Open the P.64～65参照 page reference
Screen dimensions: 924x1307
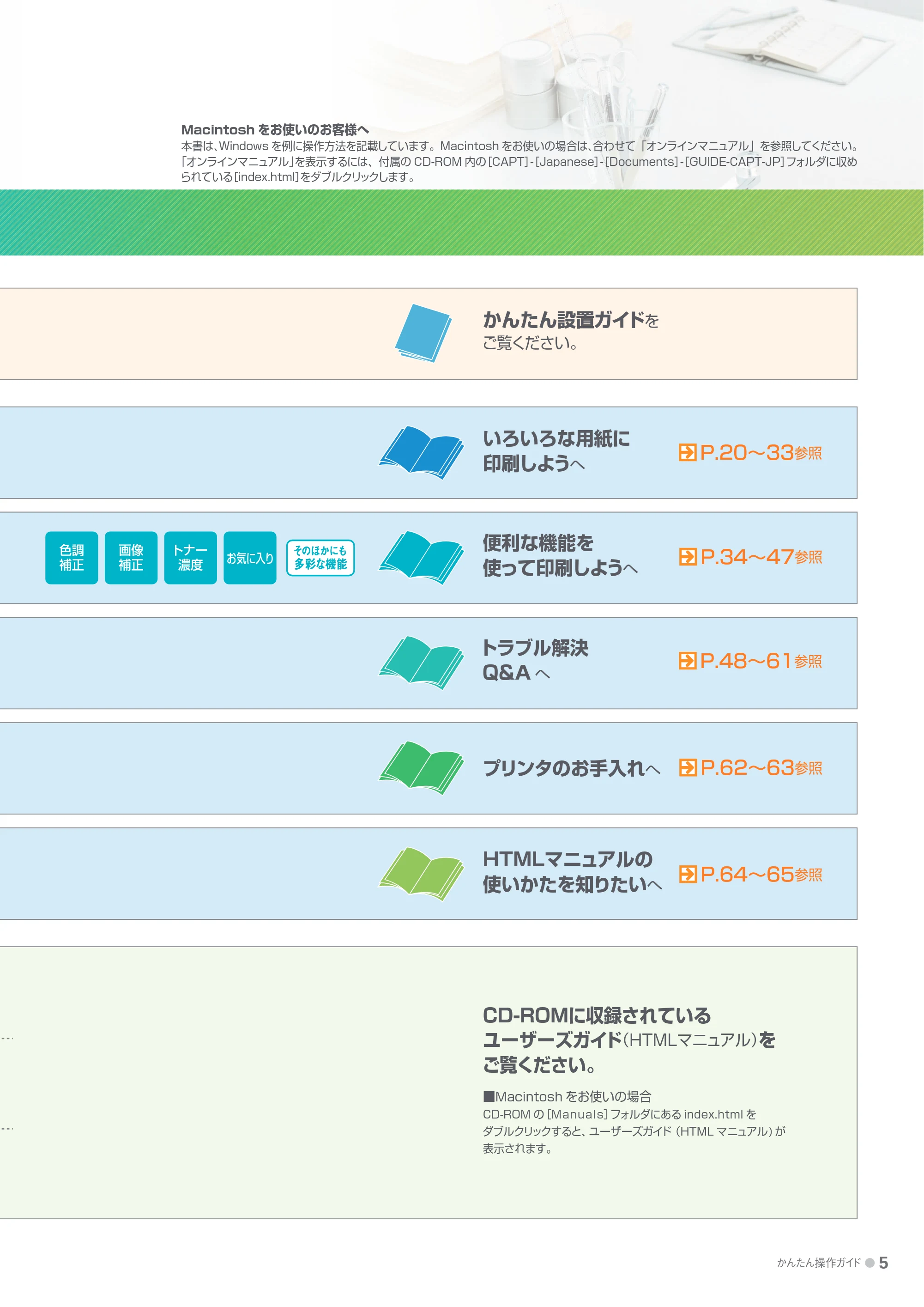coord(750,875)
